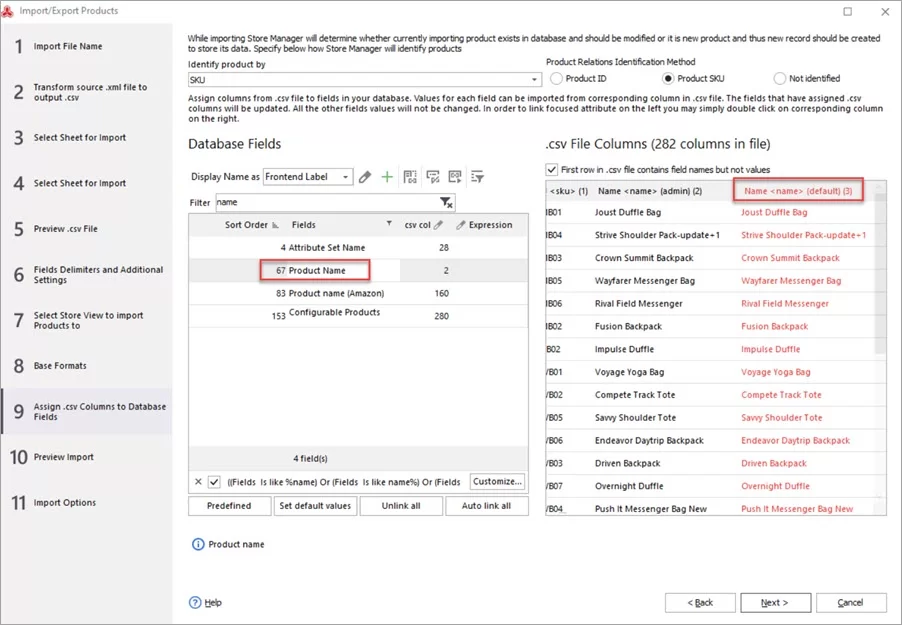Screen dimensions: 902x625
Task: Remove the filter expression with the X icon
Action: pos(198,482)
